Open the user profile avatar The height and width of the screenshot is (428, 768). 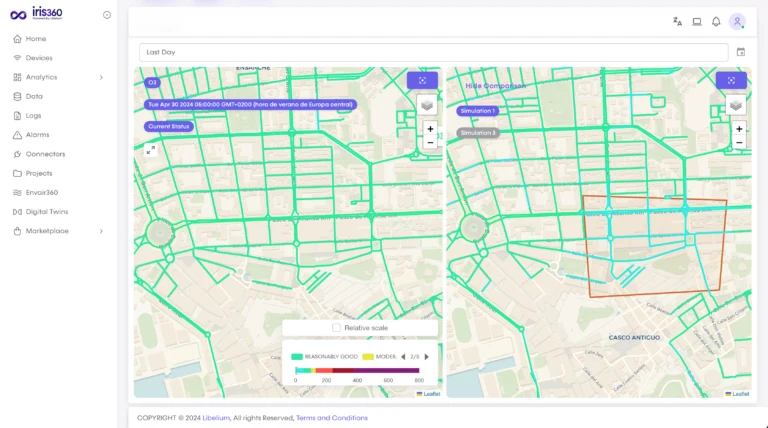(x=737, y=22)
